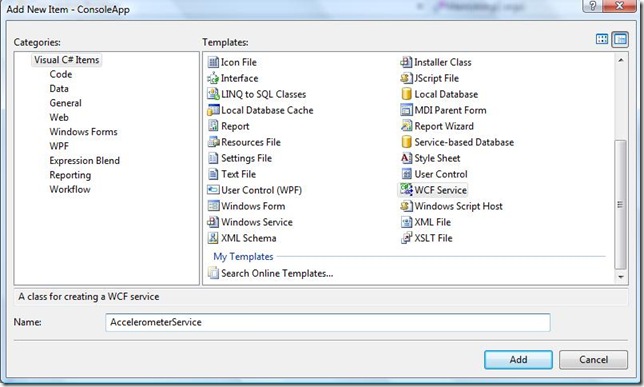The height and width of the screenshot is (387, 644).
Task: Open the Data category
Action: [59, 89]
